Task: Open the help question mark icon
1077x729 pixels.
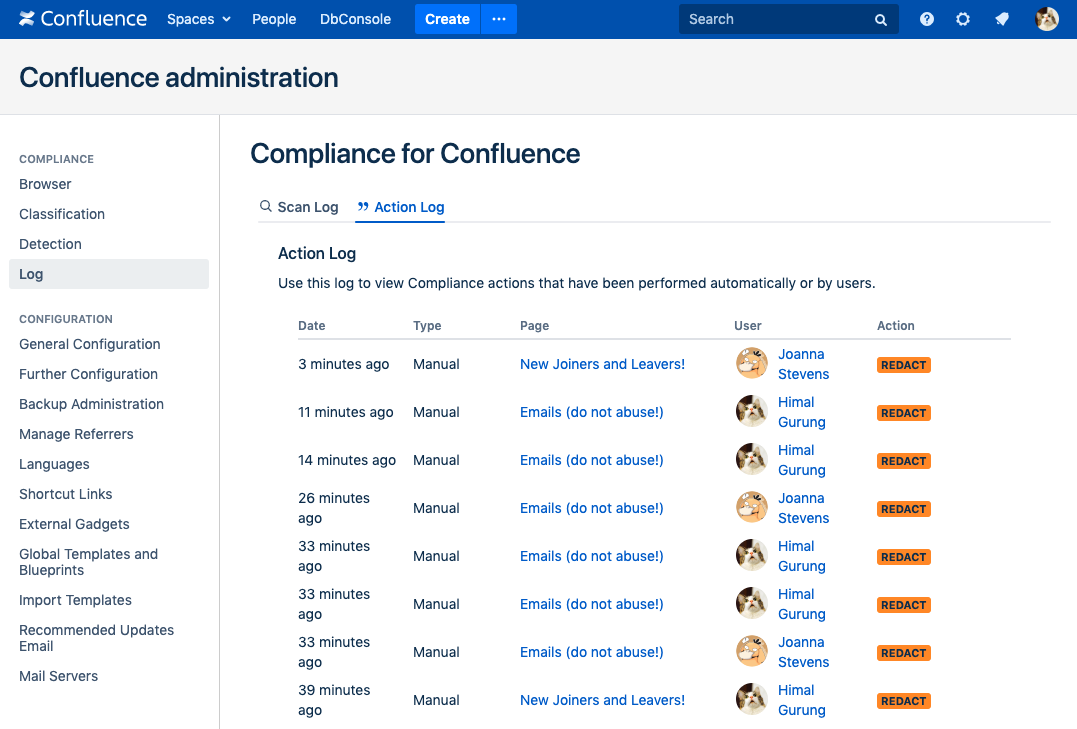Action: [927, 19]
